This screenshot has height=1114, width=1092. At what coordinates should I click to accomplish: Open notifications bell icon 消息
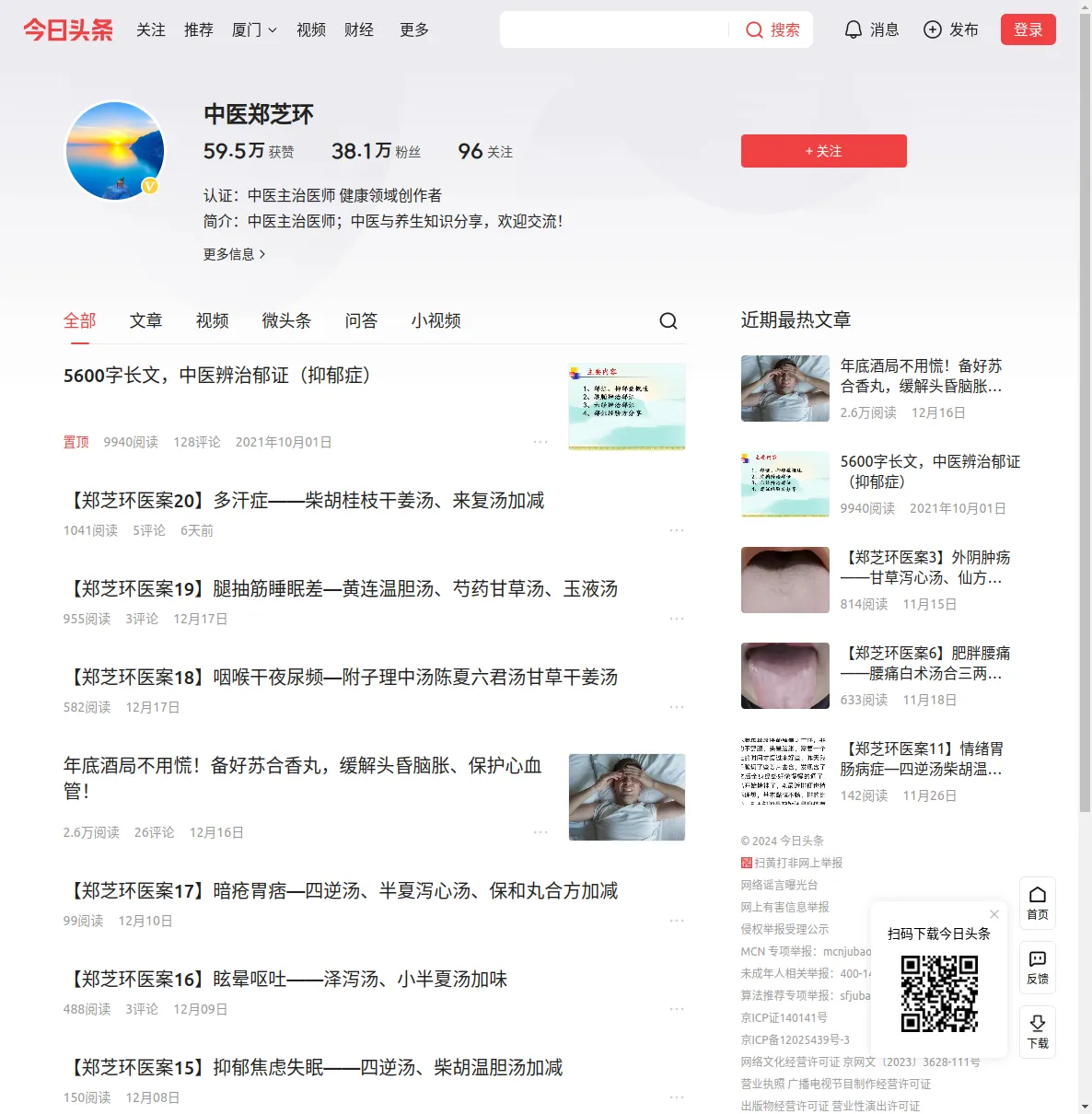click(854, 30)
